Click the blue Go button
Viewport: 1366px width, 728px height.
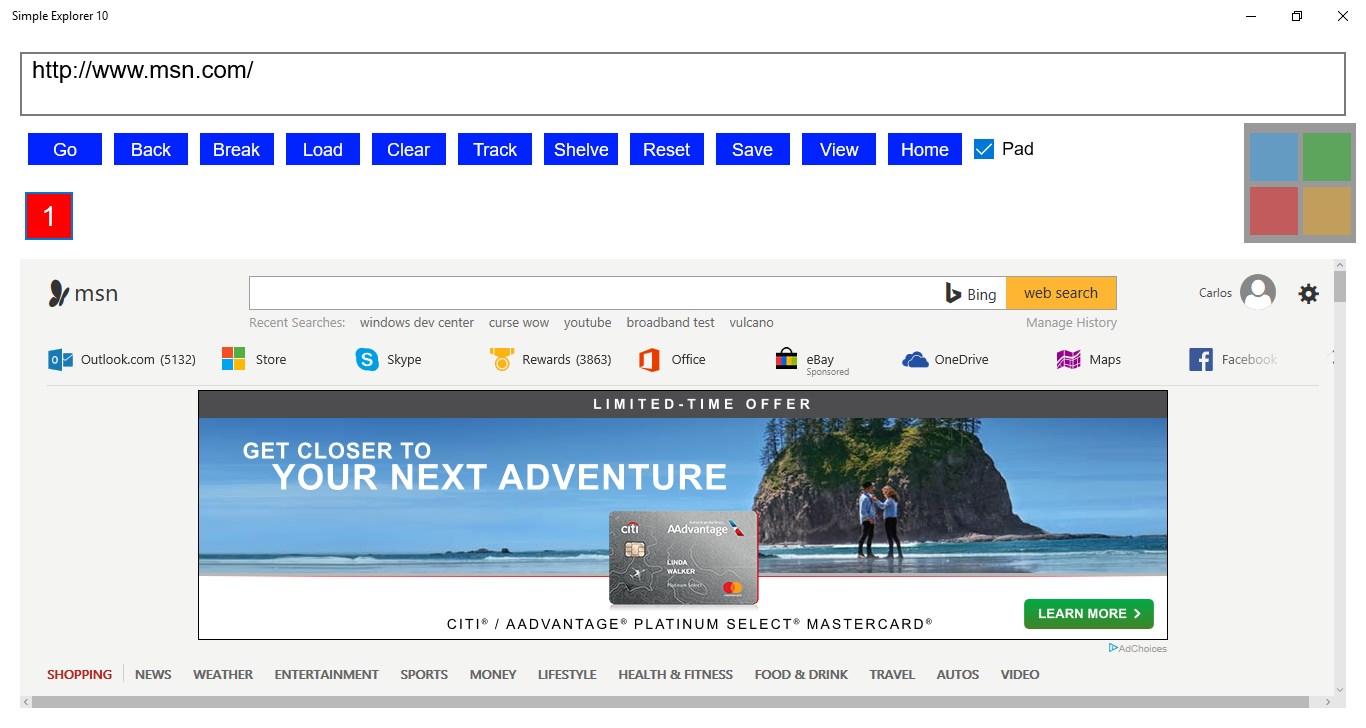(65, 149)
